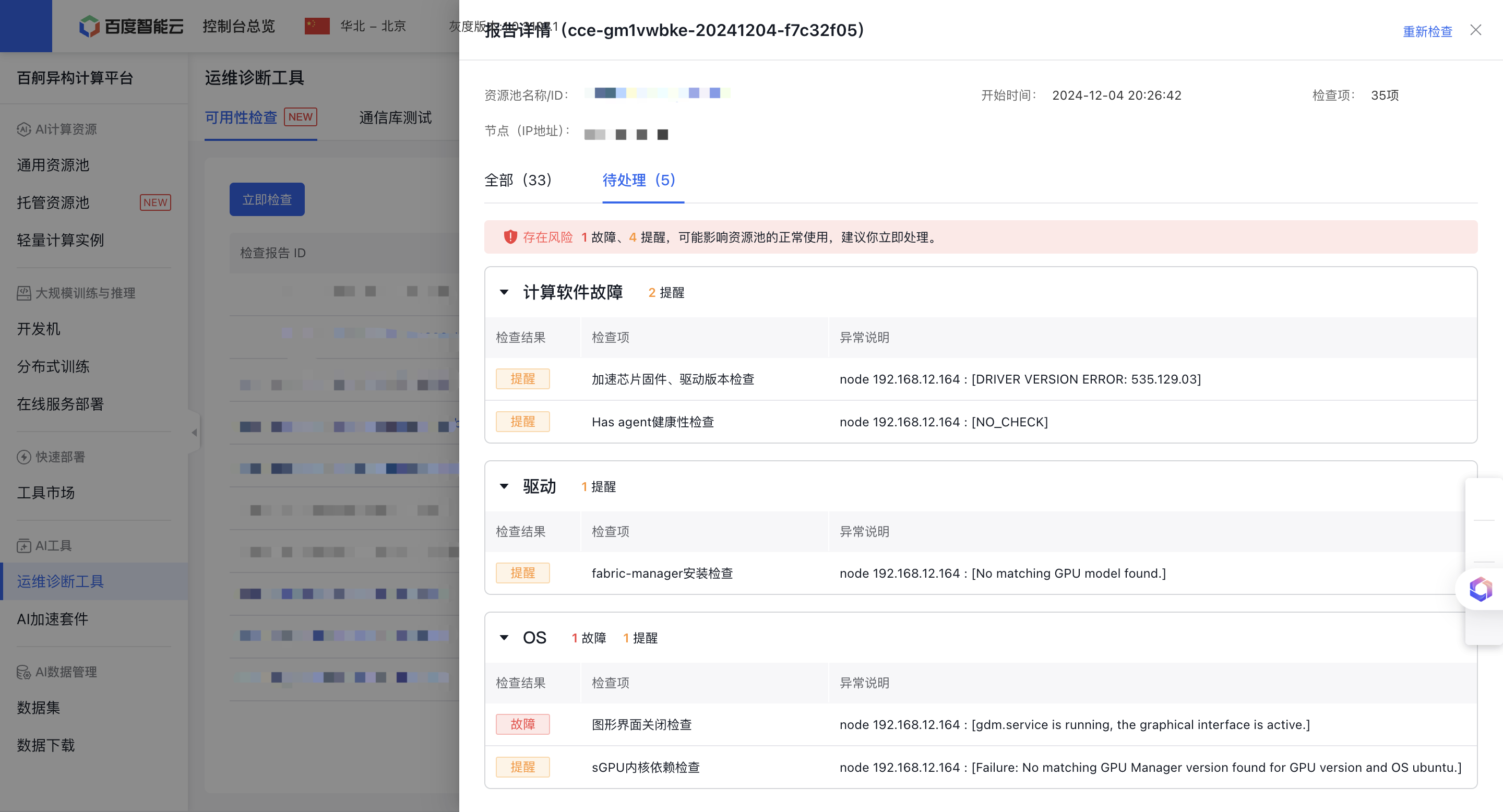Click the AI数据管理 section icon
This screenshot has height=812, width=1503.
23,672
